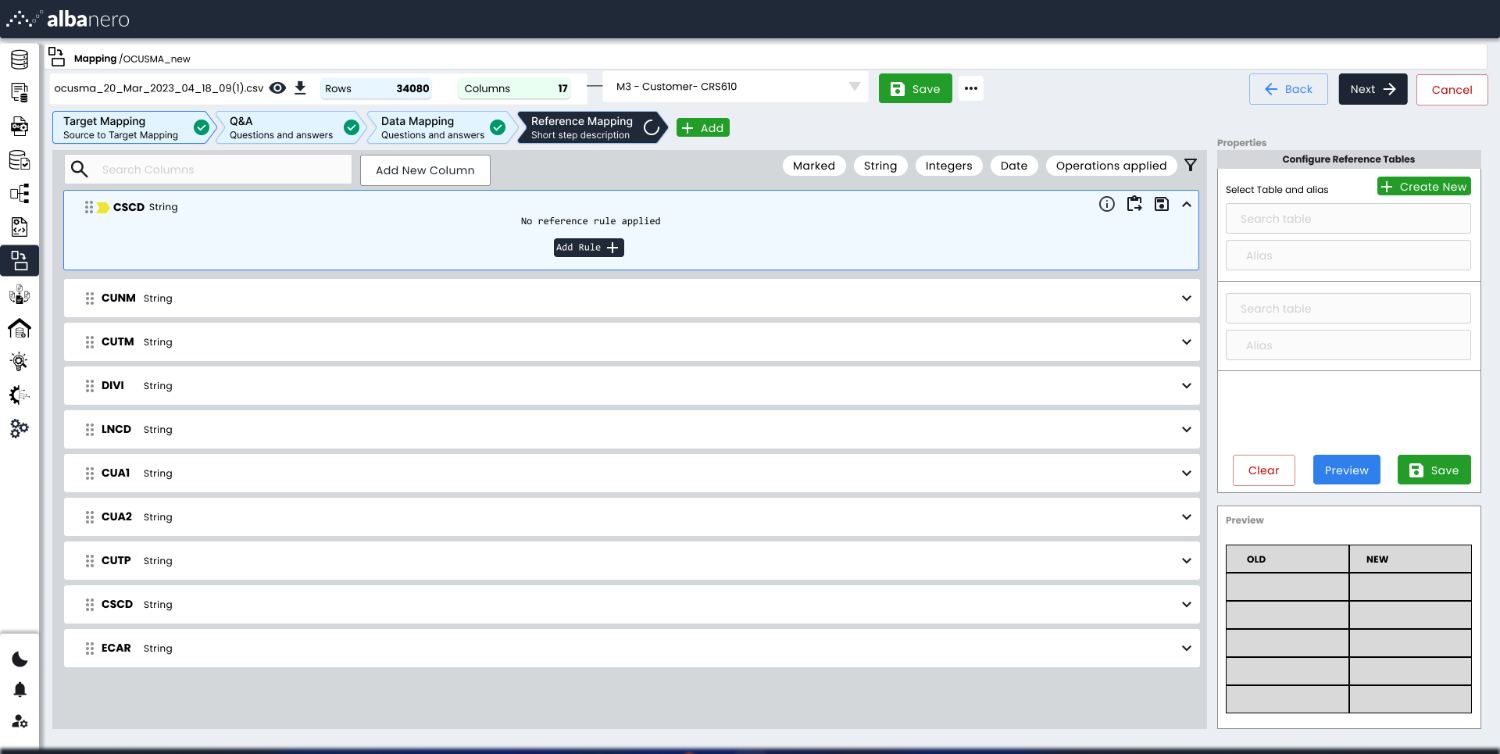Image resolution: width=1500 pixels, height=754 pixels.
Task: Click the Next button
Action: 1373,89
